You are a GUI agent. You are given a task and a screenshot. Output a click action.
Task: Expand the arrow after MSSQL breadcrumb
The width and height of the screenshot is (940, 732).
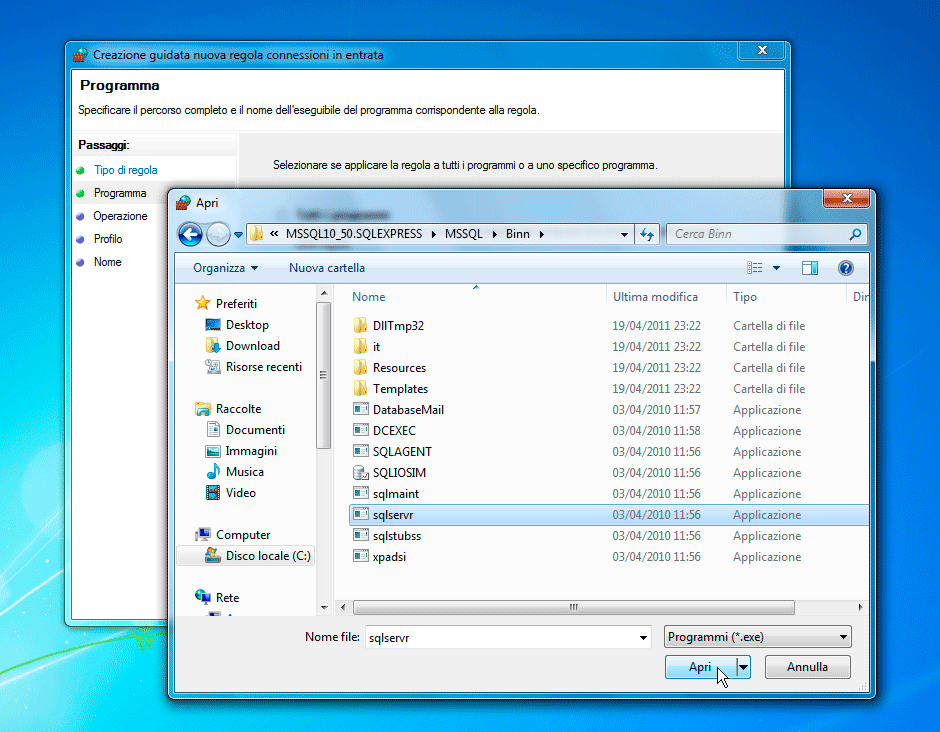pyautogui.click(x=495, y=234)
